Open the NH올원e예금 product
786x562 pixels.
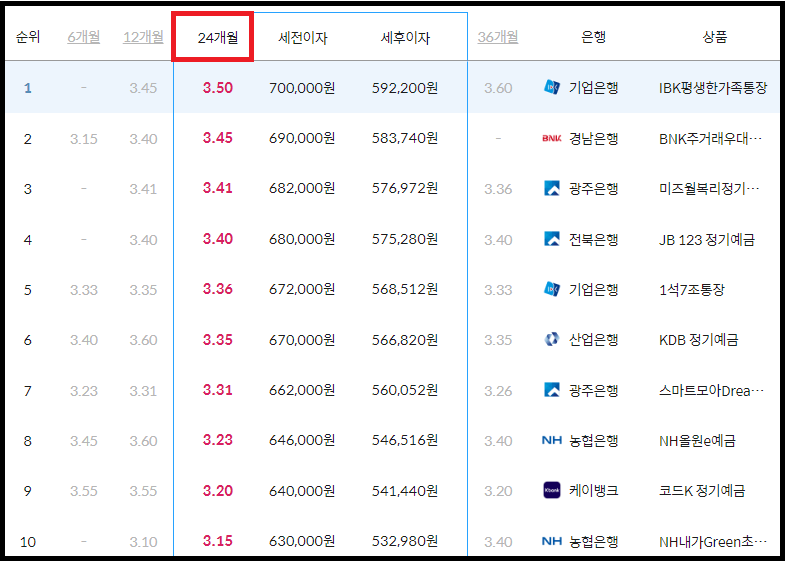(x=697, y=441)
